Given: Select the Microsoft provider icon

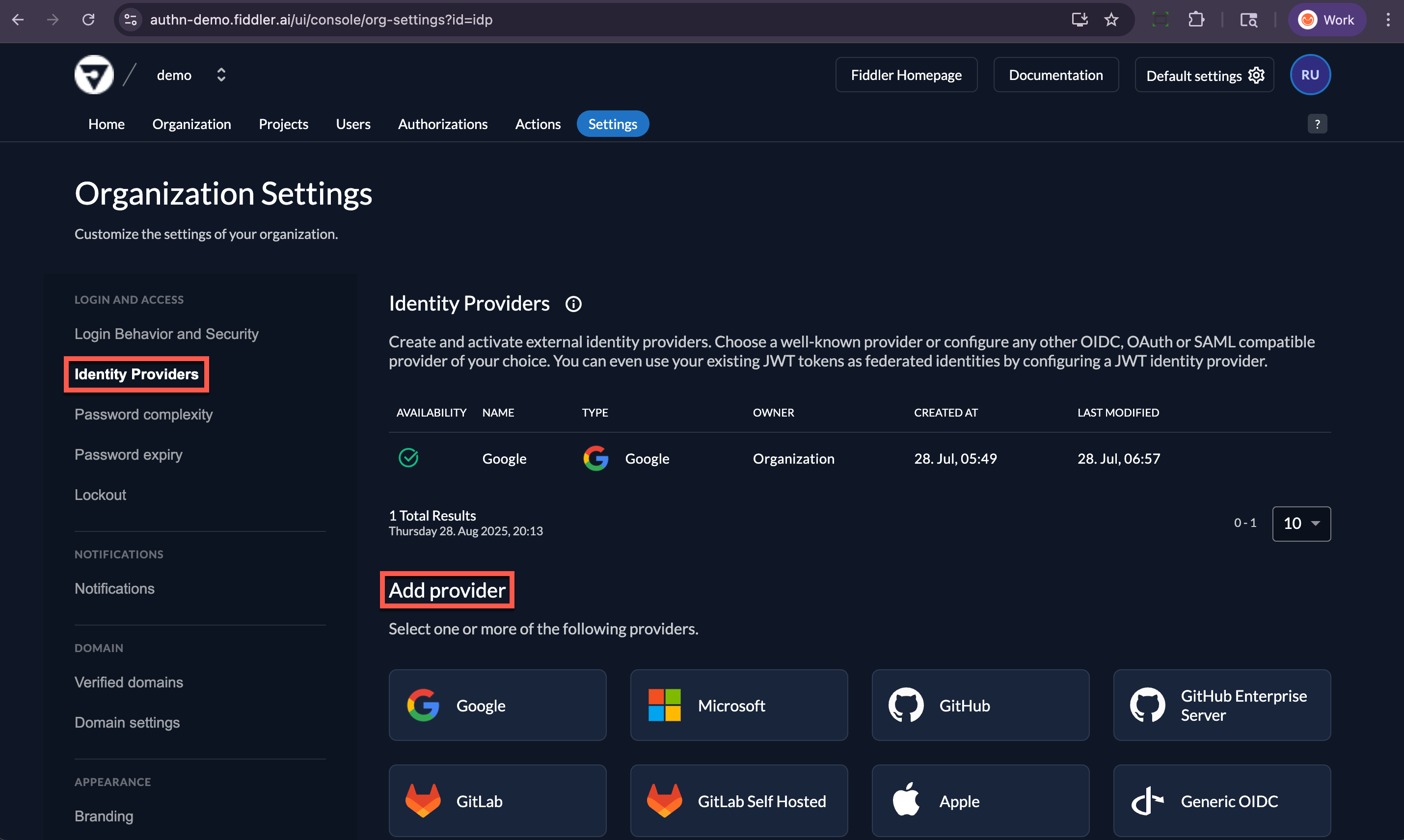Looking at the screenshot, I should click(x=664, y=705).
